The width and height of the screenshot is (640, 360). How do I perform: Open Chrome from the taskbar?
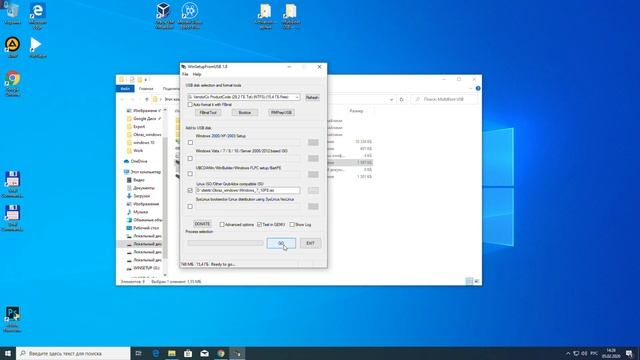(x=221, y=353)
